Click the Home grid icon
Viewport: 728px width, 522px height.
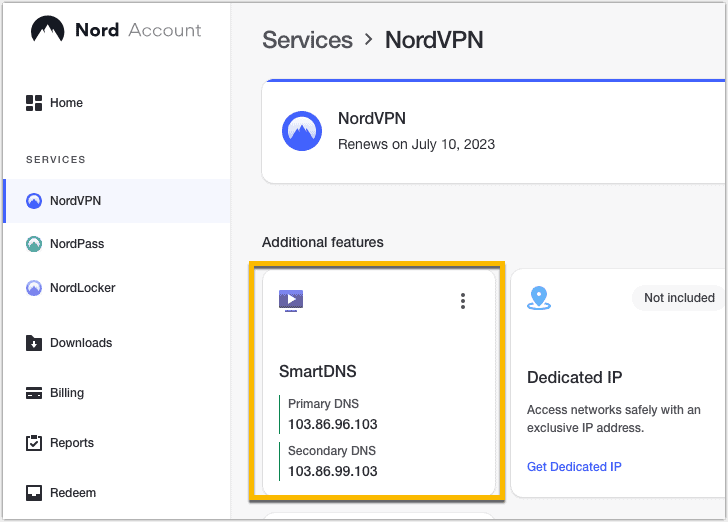34,103
